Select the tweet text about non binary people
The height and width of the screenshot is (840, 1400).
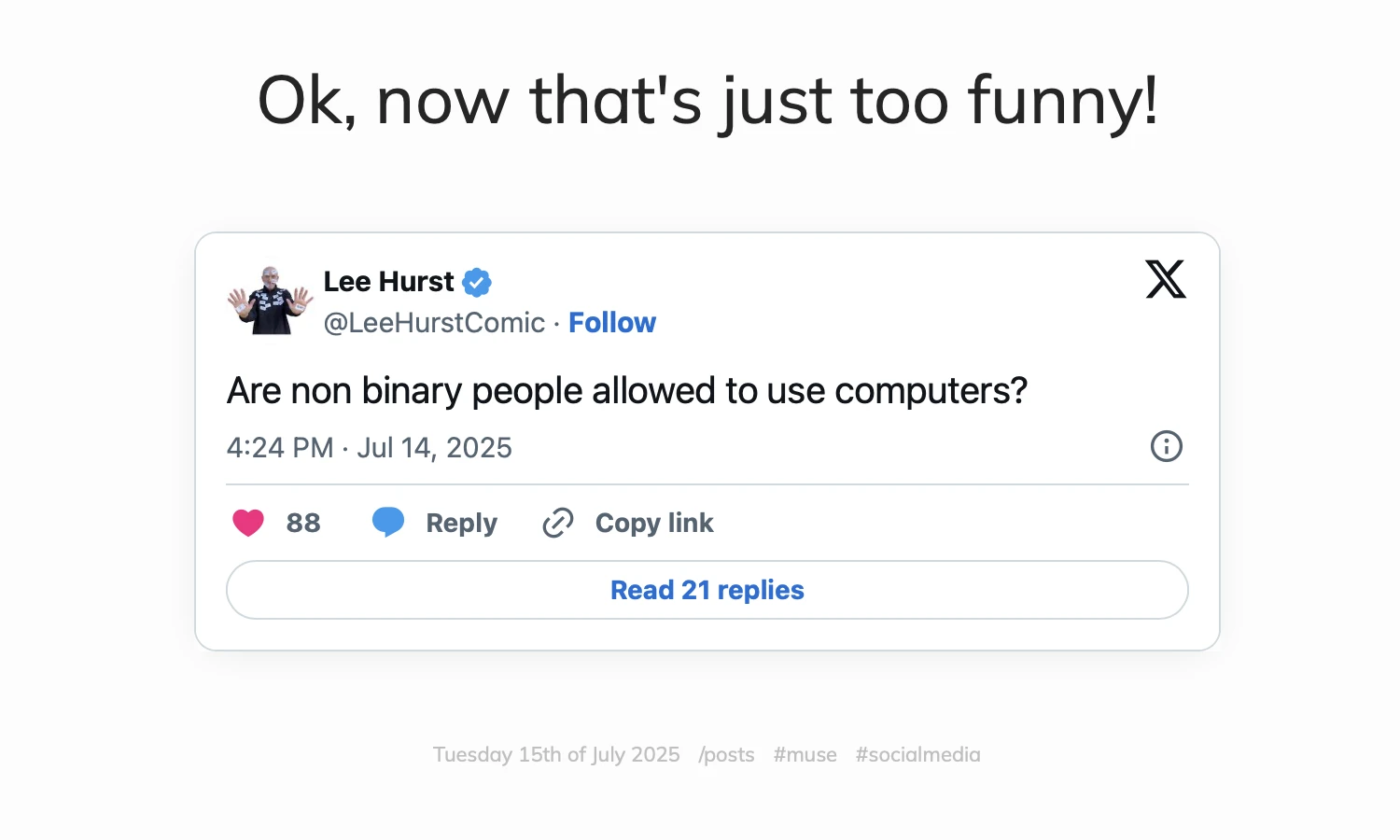click(626, 390)
